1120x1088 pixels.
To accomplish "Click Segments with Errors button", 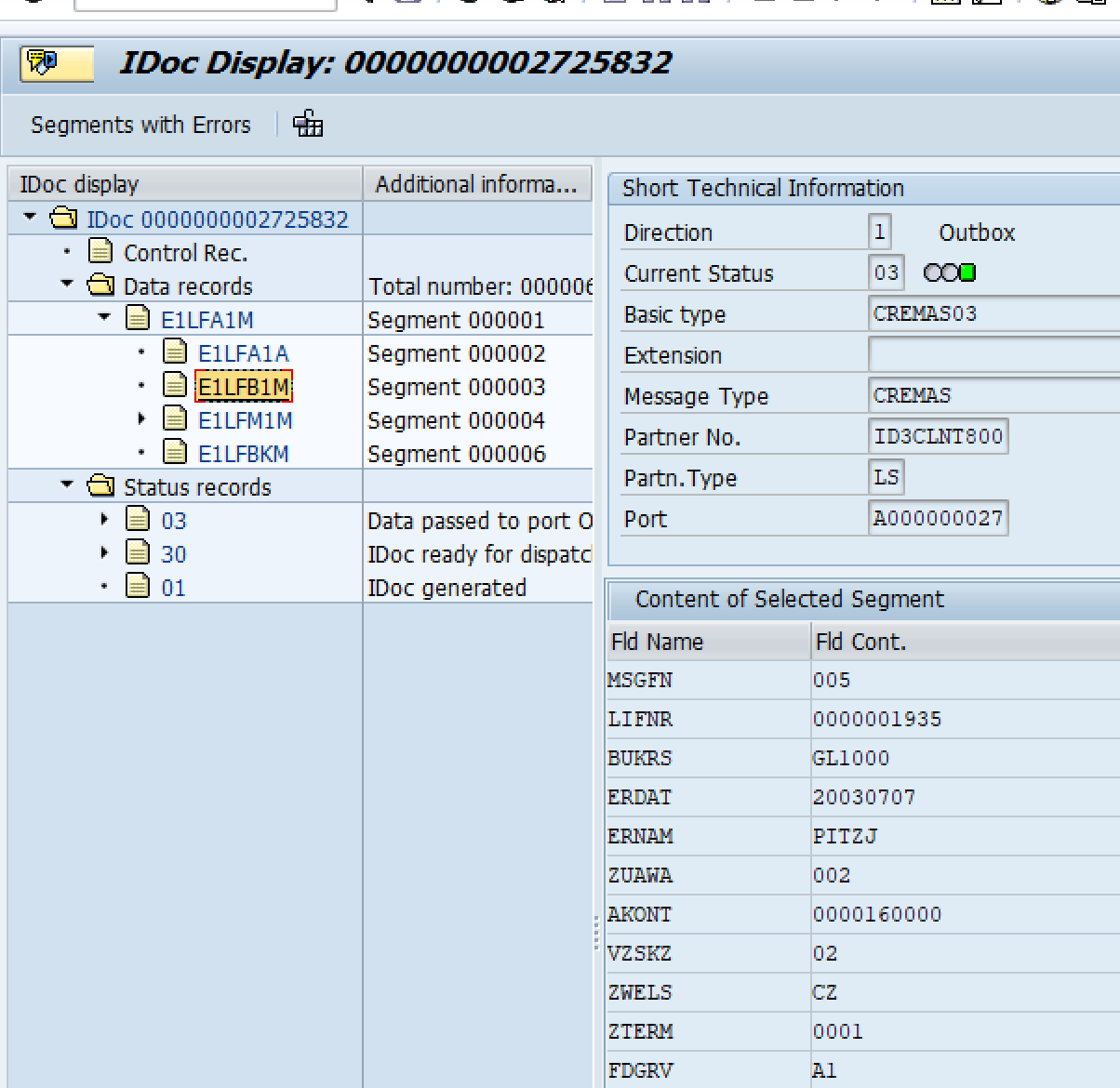I will (x=140, y=125).
